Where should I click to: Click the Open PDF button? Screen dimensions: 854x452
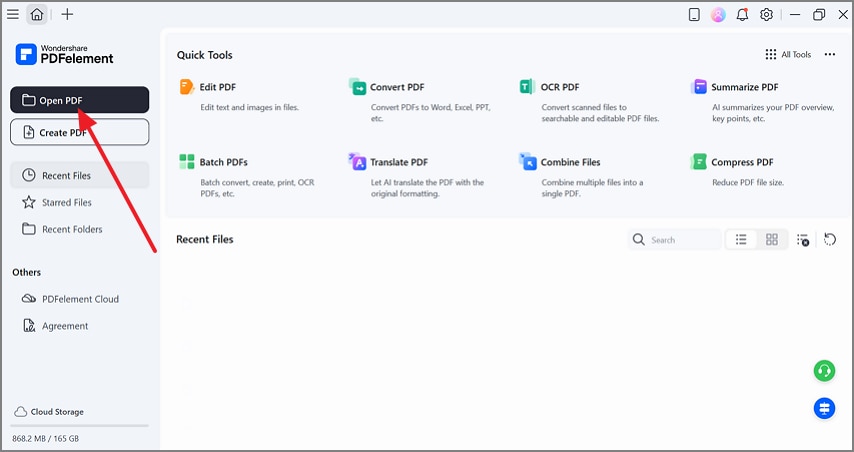[80, 100]
